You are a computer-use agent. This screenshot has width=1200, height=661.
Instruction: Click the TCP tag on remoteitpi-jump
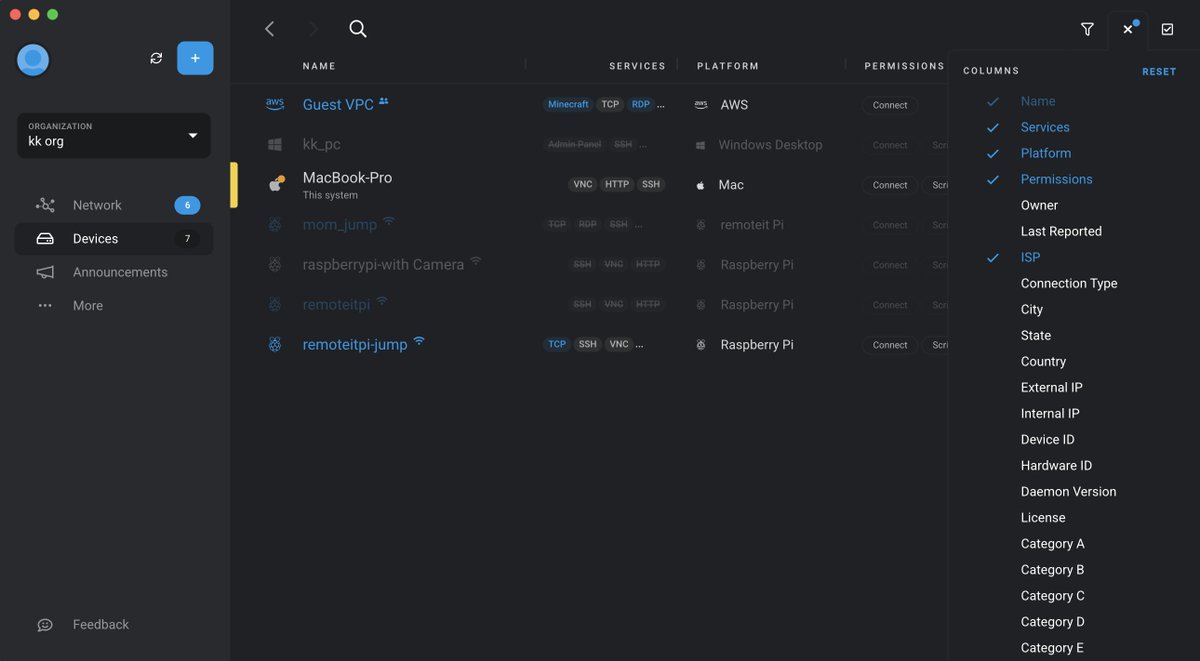coord(557,345)
